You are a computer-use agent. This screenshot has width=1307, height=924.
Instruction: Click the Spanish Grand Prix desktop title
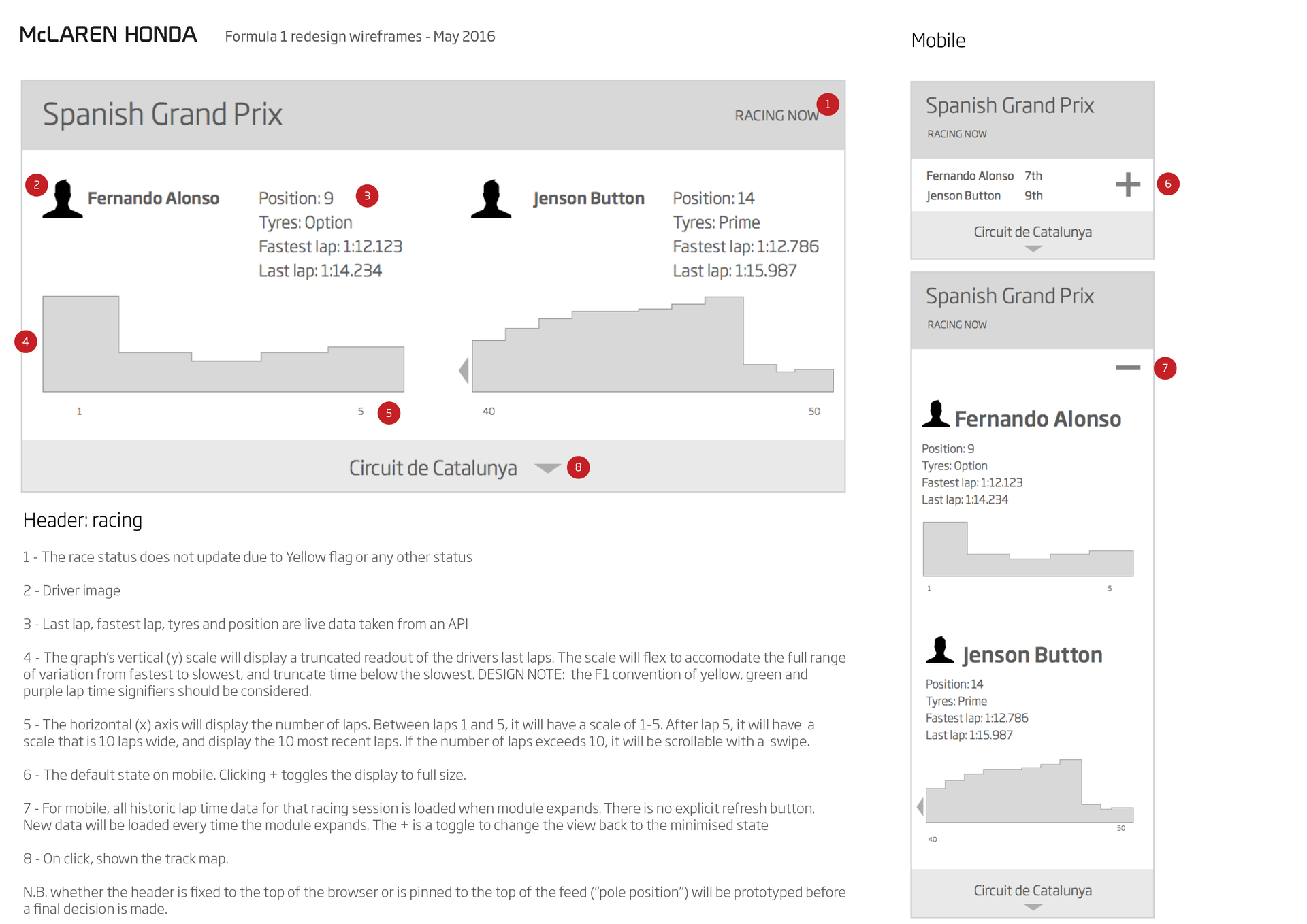click(x=163, y=114)
